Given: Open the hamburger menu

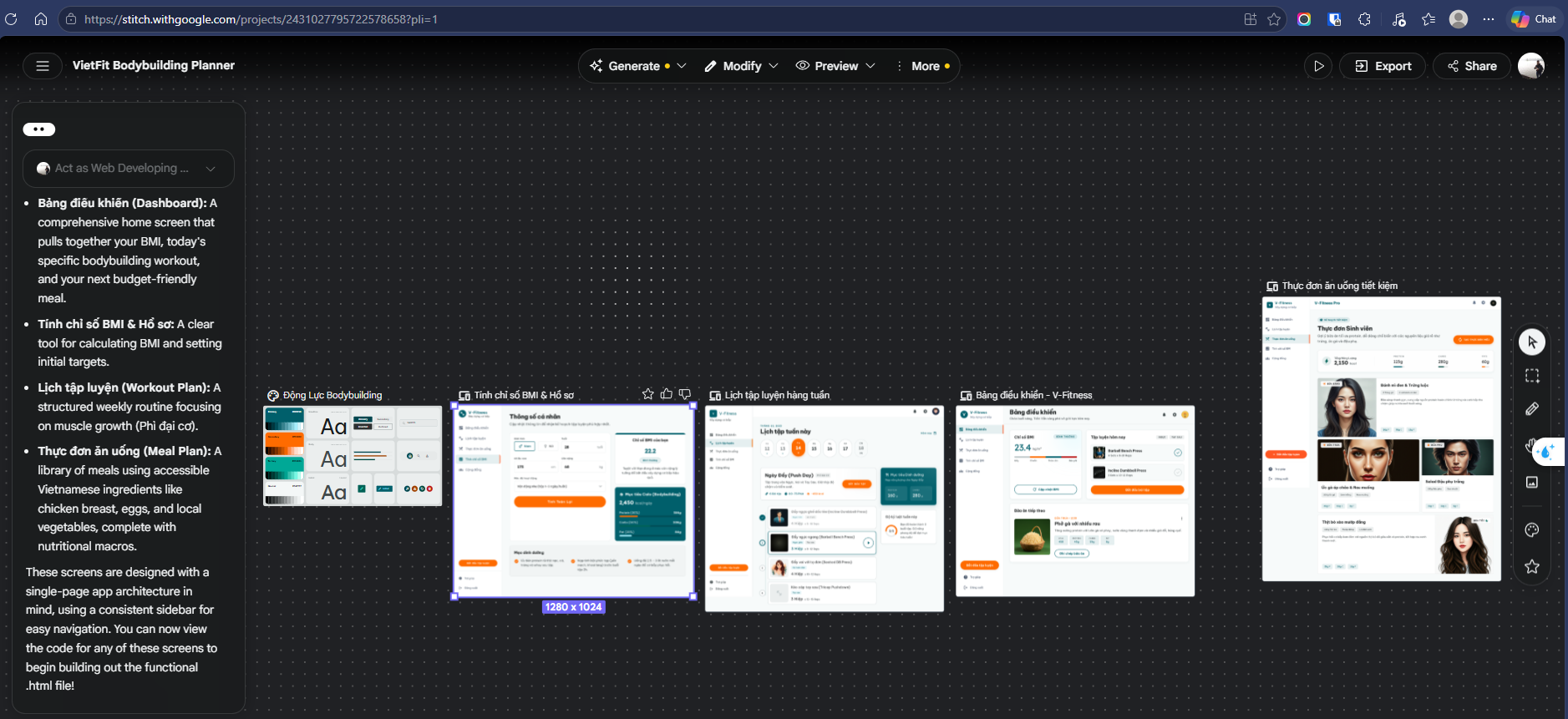Looking at the screenshot, I should coord(43,66).
